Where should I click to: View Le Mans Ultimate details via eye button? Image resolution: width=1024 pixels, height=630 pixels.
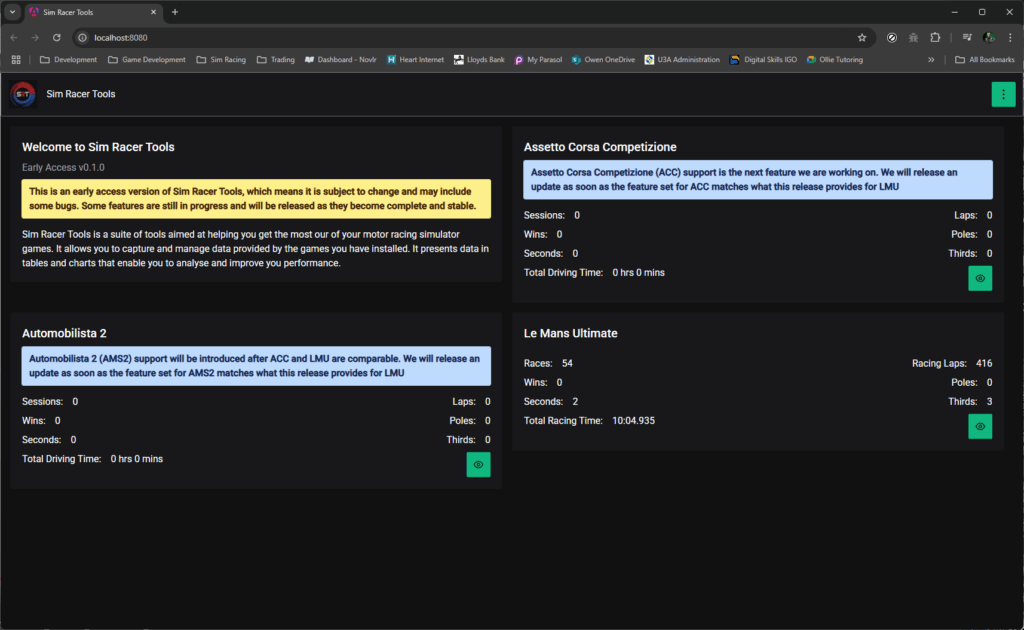(980, 426)
